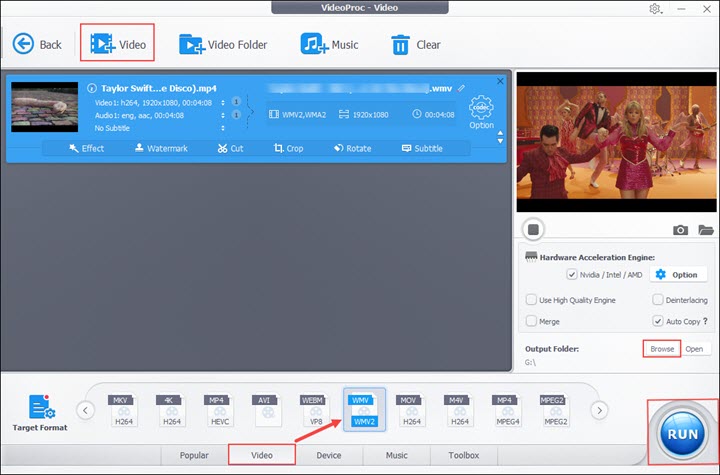Import a Video Folder
The height and width of the screenshot is (475, 720).
point(223,44)
